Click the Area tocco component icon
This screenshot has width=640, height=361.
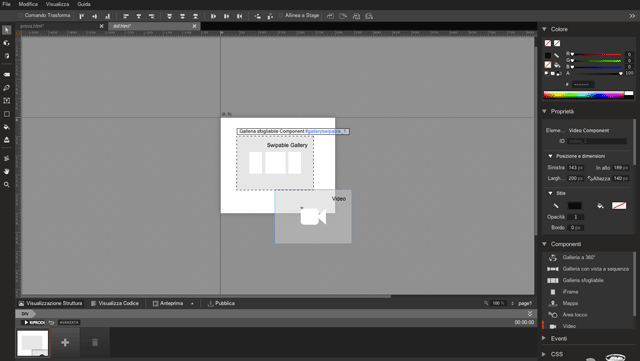553,315
